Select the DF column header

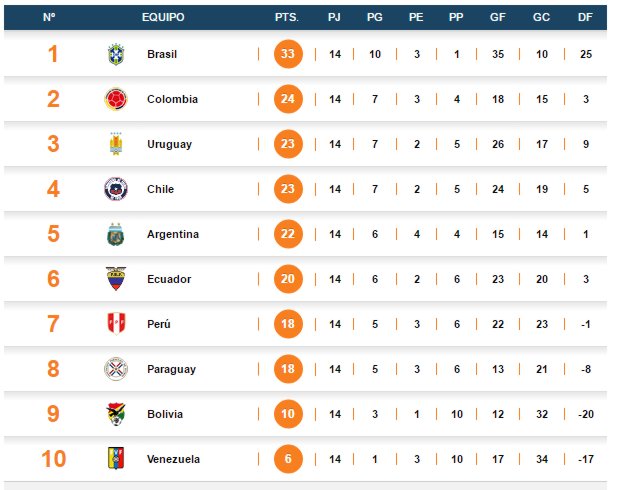point(585,17)
